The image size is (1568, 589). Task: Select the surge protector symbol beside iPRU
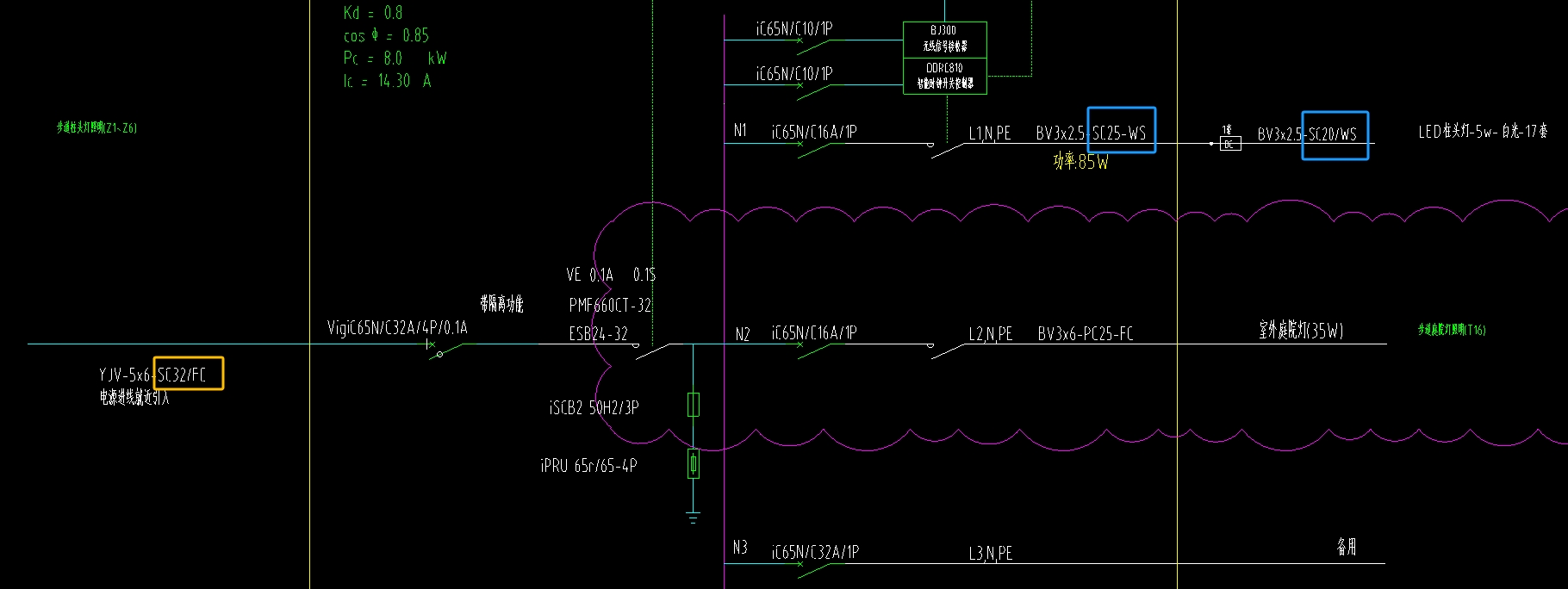point(694,464)
